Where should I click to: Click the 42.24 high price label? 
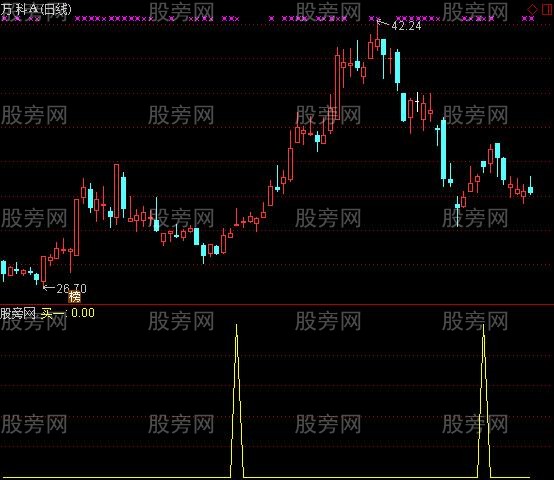point(406,26)
